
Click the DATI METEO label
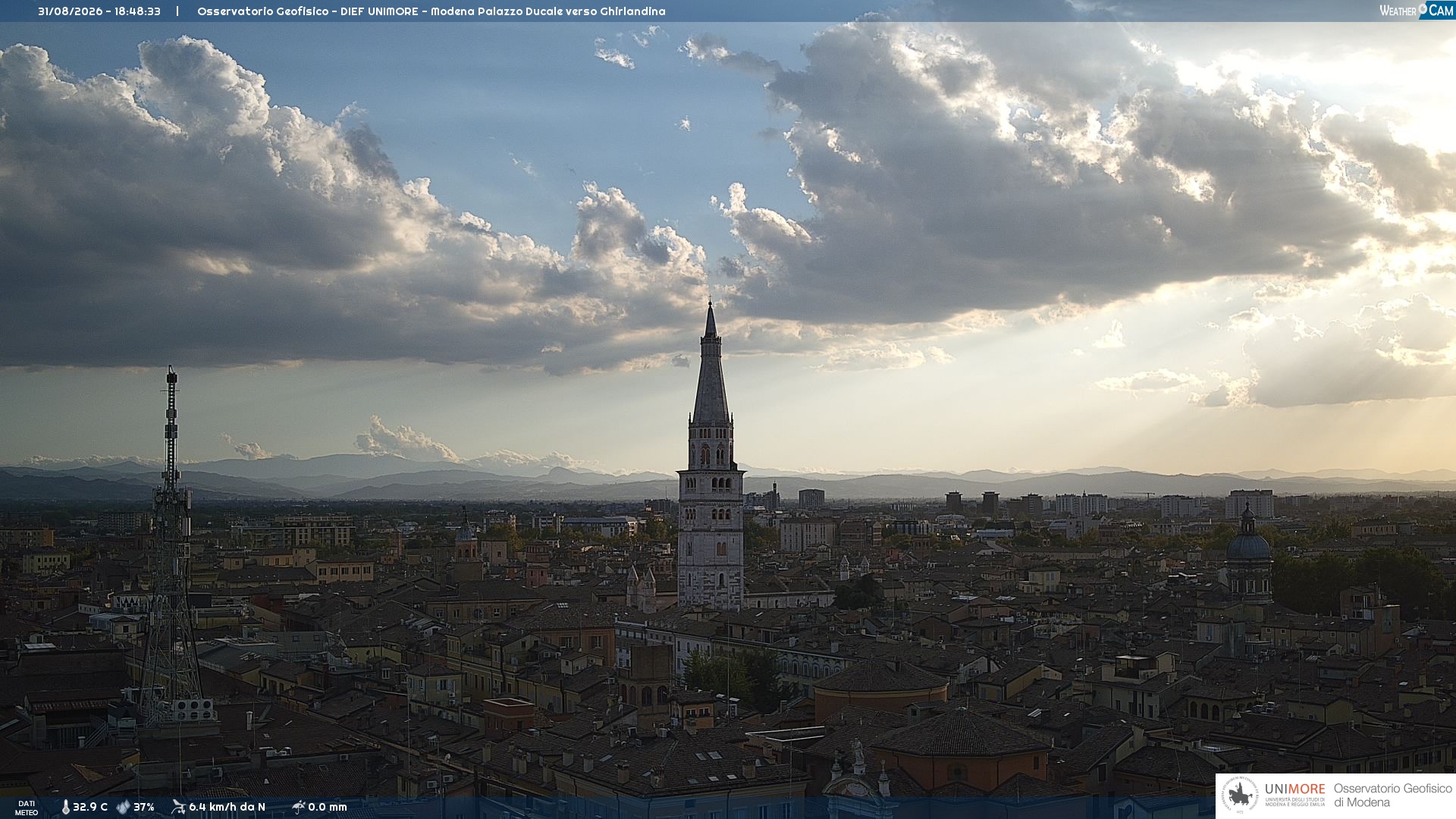27,808
